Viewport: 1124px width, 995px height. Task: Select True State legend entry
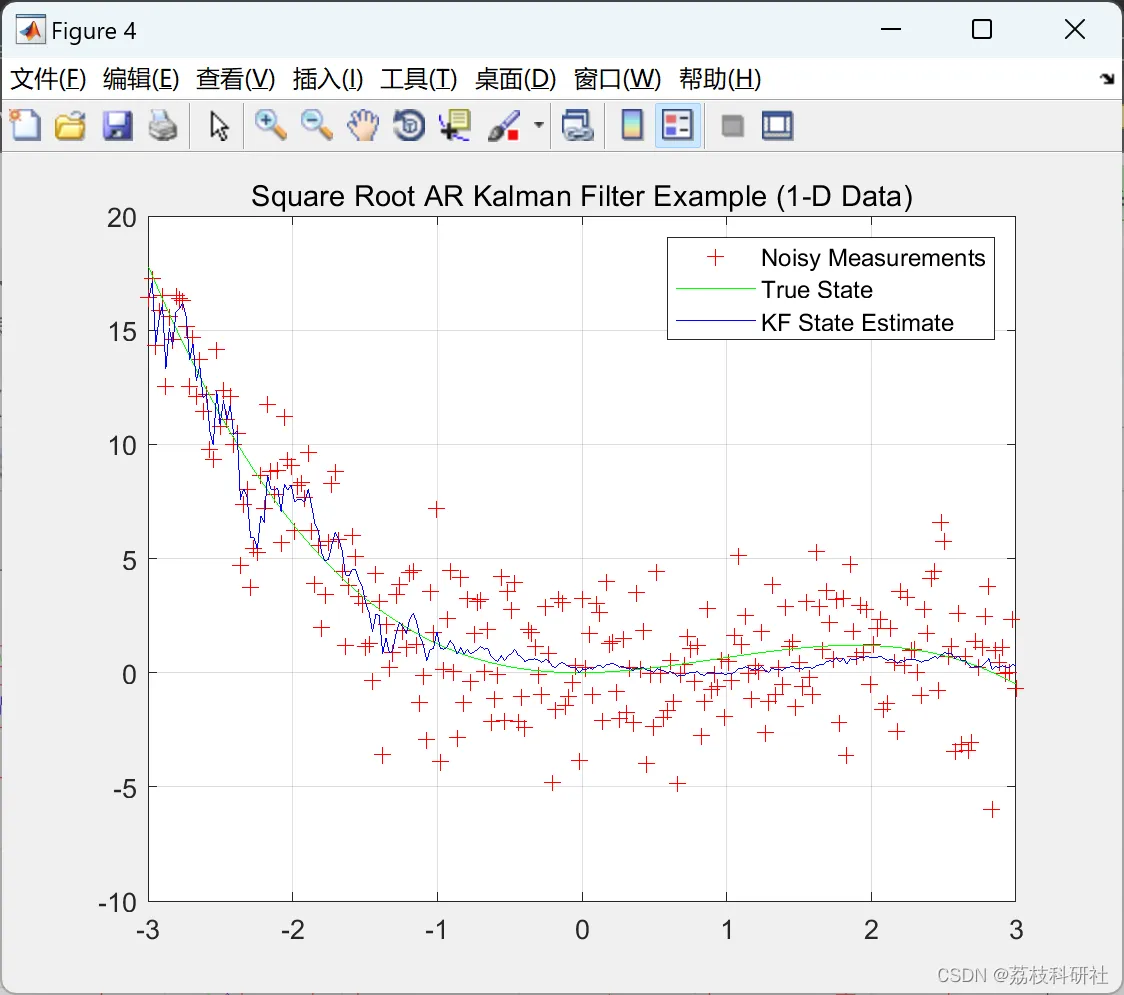[816, 290]
